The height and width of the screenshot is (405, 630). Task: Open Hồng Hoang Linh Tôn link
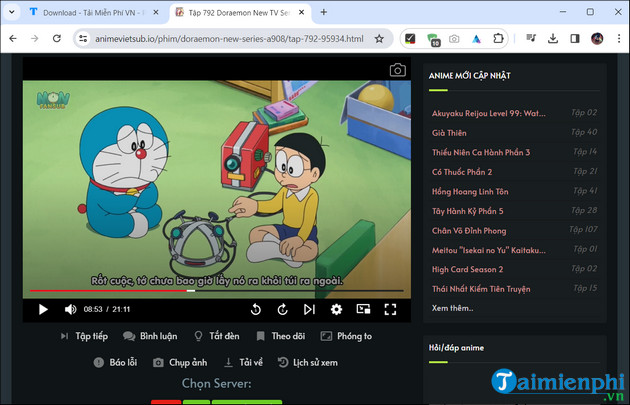point(470,192)
